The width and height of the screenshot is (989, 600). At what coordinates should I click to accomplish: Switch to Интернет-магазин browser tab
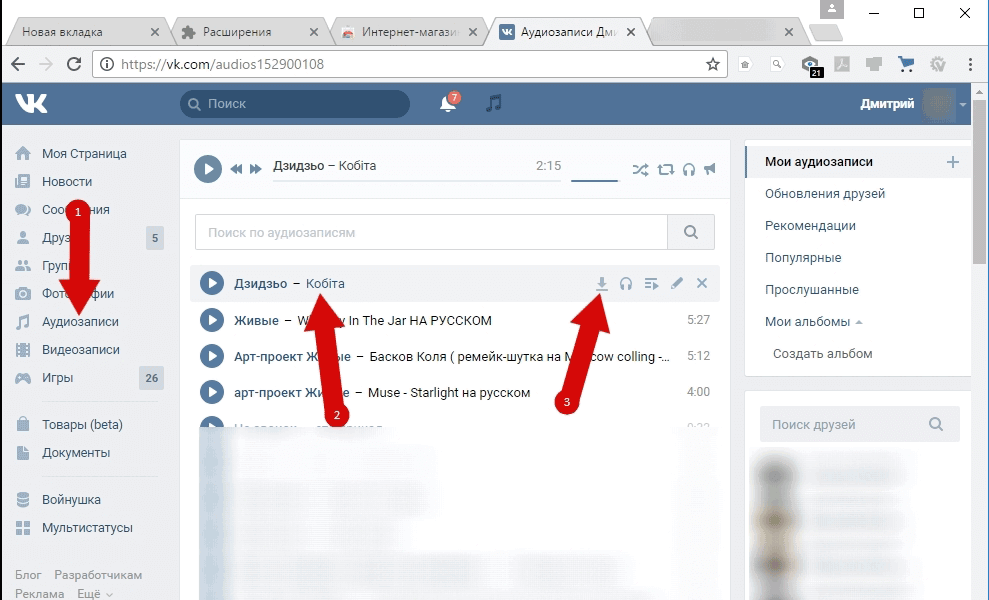(x=407, y=32)
